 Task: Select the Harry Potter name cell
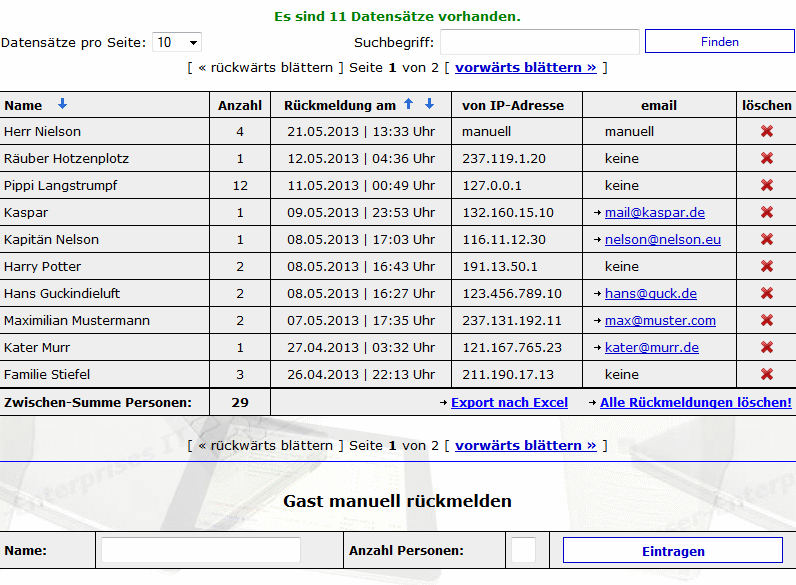105,266
